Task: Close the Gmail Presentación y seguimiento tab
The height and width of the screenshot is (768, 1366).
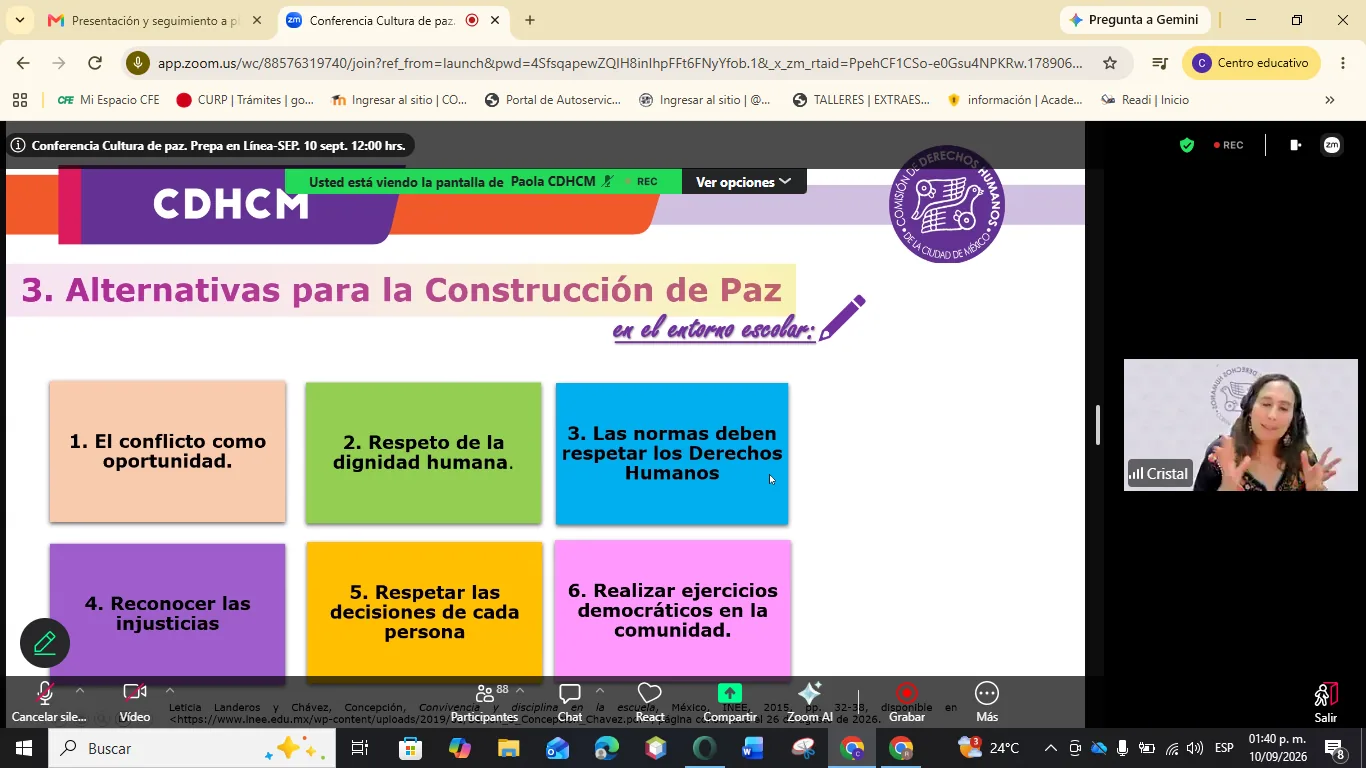Action: pos(257,20)
